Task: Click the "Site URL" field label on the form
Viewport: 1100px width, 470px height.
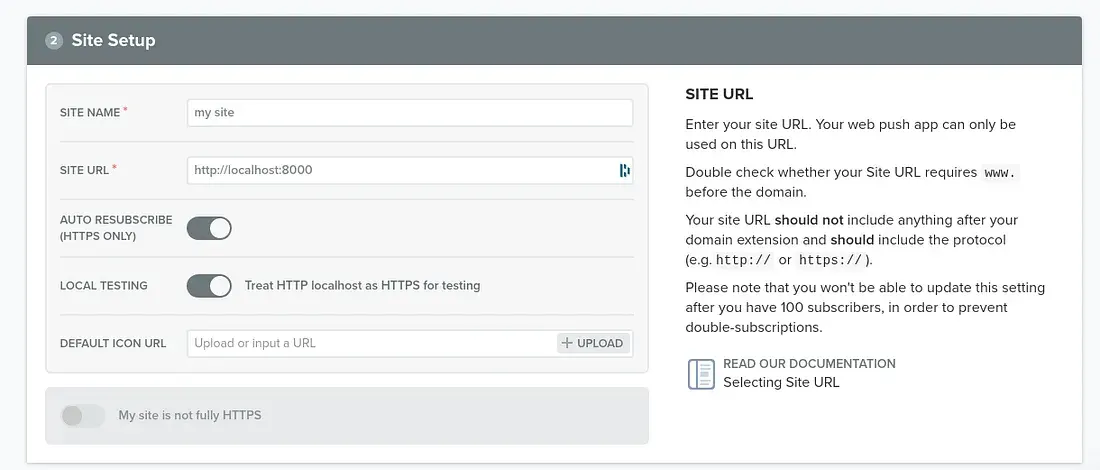Action: tap(85, 170)
